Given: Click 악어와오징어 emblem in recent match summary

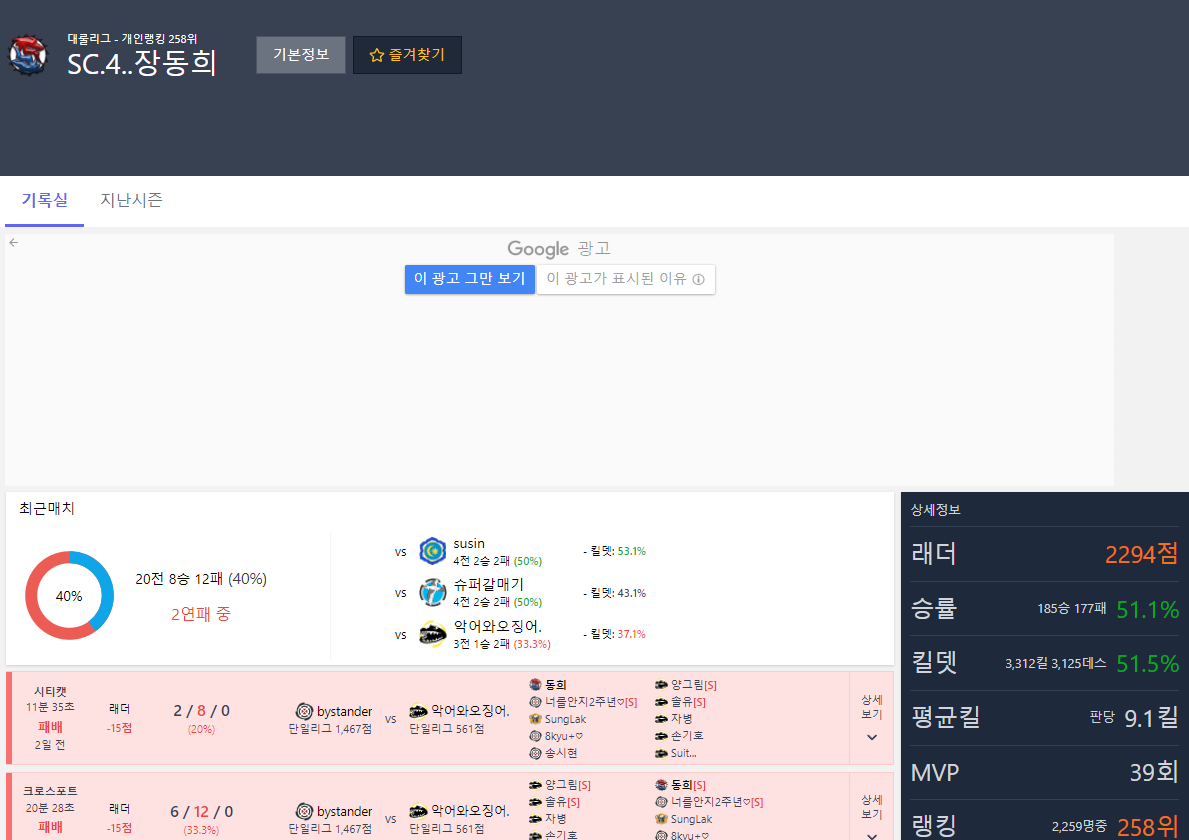Looking at the screenshot, I should coord(432,634).
